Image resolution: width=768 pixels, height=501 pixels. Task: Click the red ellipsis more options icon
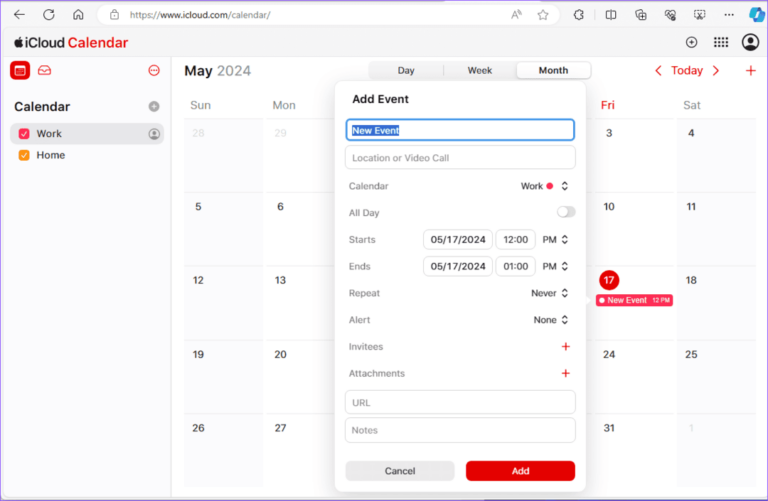[x=153, y=70]
